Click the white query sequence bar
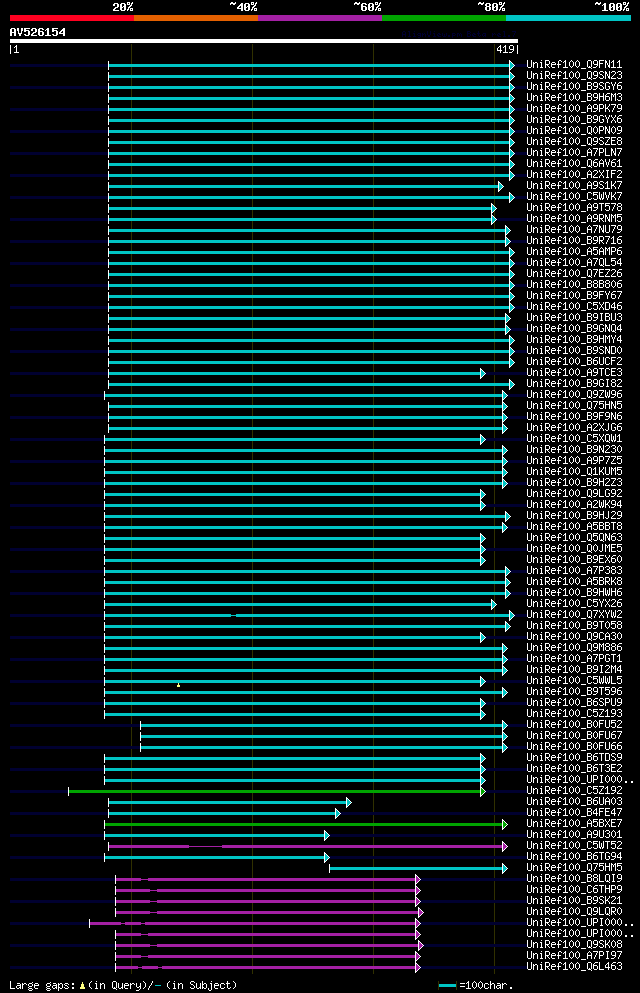The height and width of the screenshot is (993, 640). pos(263,41)
